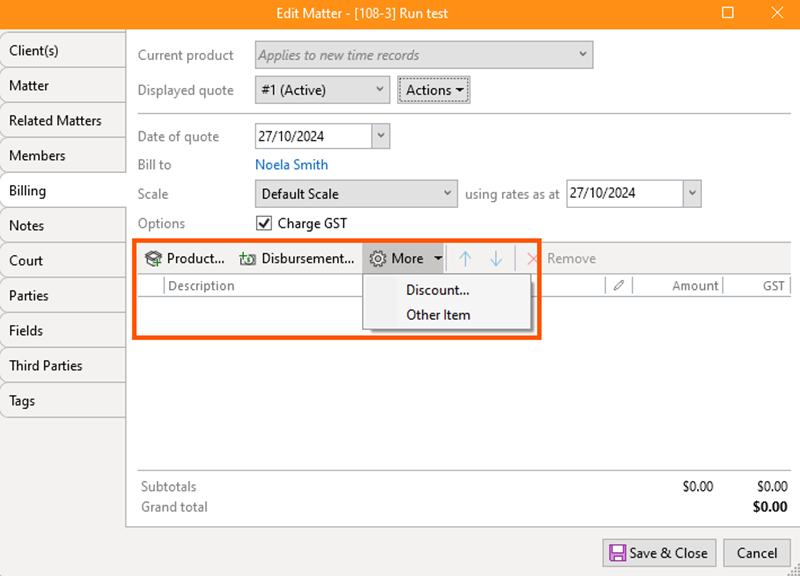Select Discount... from the More menu
The image size is (800, 576).
(x=438, y=290)
